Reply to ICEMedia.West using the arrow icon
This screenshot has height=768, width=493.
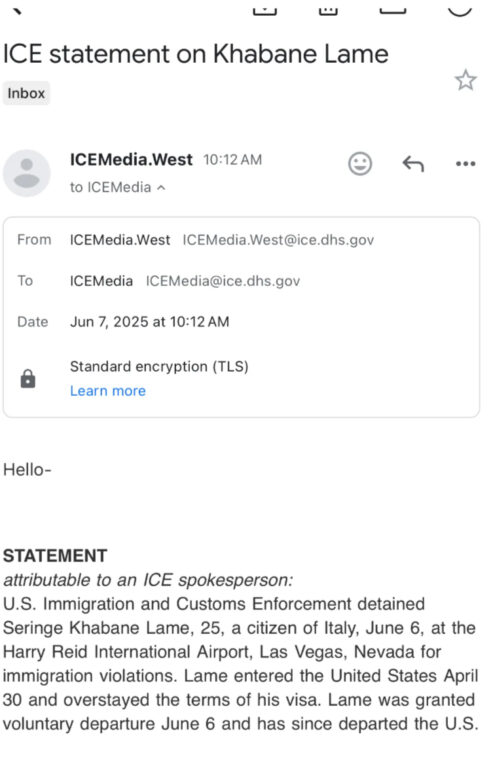(x=413, y=164)
